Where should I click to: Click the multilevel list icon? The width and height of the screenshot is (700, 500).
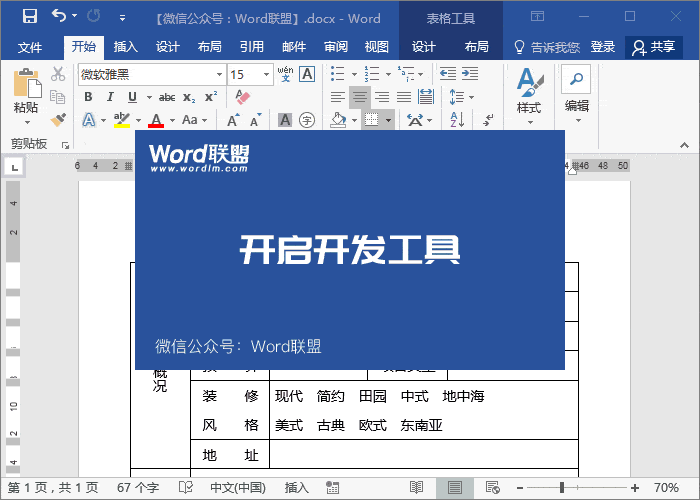coord(406,74)
